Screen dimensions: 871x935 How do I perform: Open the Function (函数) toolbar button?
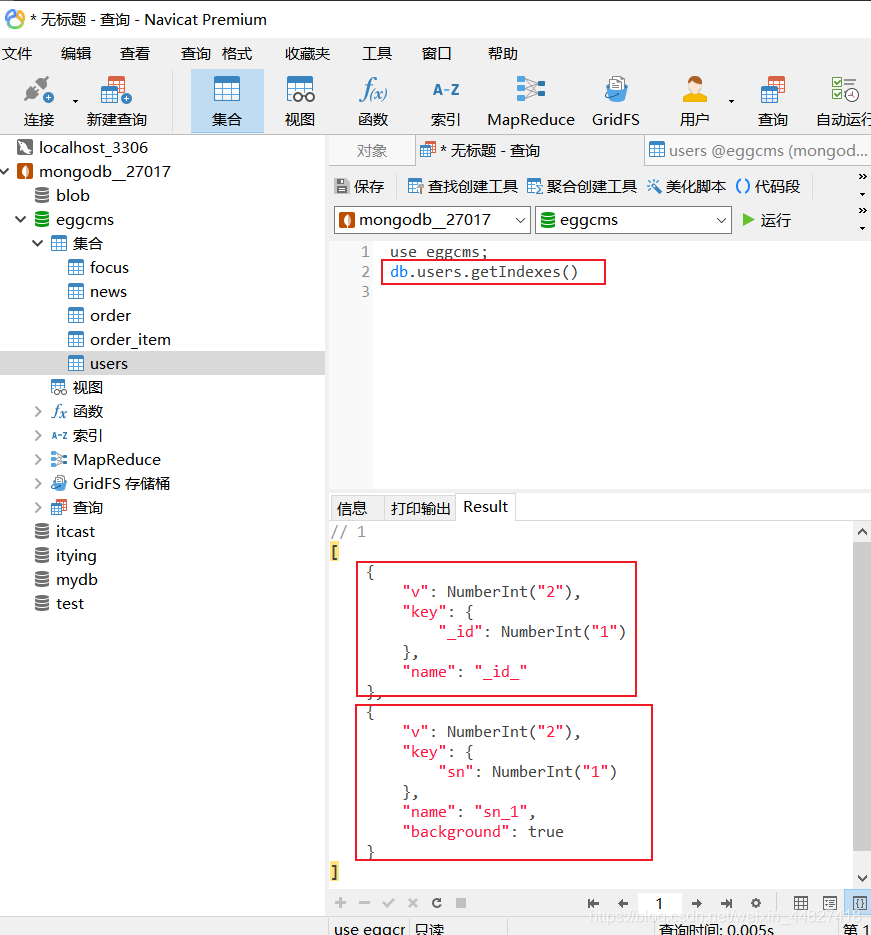[x=373, y=101]
